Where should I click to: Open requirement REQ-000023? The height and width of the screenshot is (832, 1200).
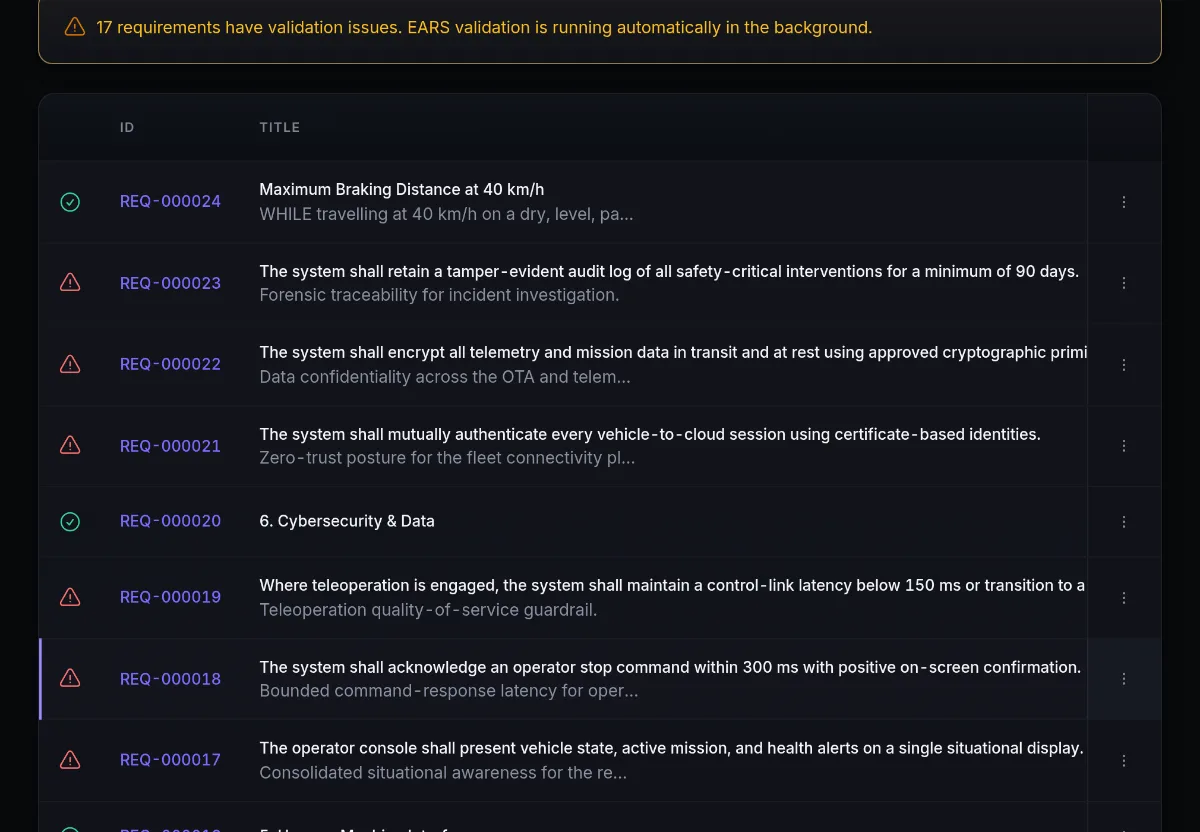[170, 283]
